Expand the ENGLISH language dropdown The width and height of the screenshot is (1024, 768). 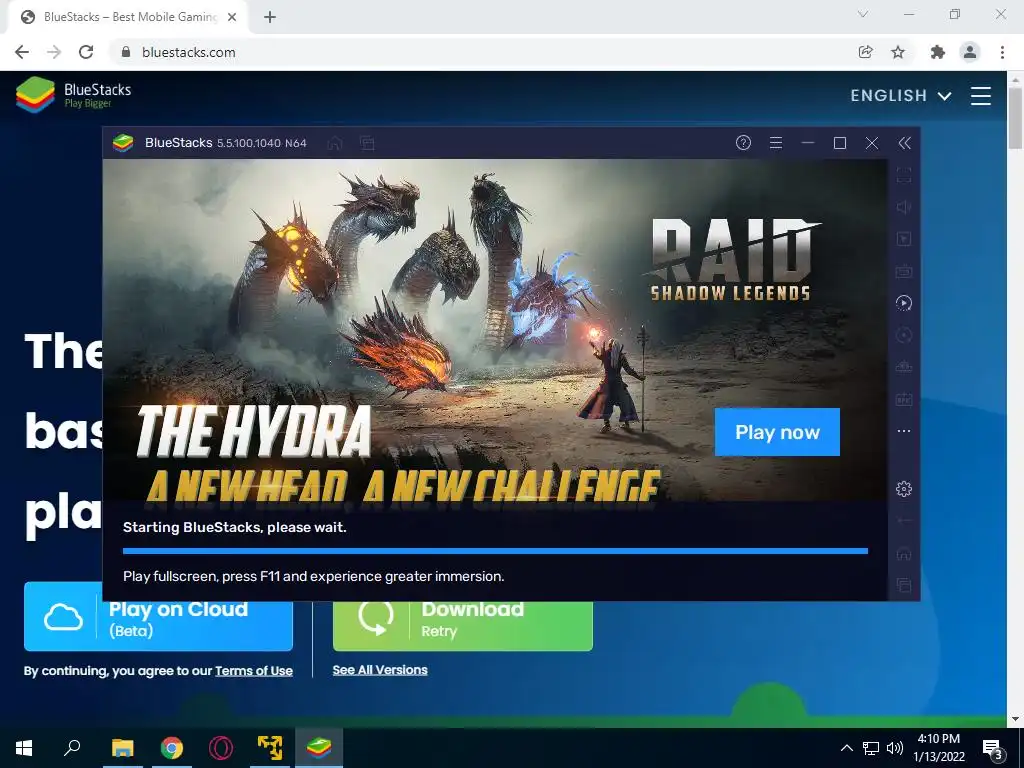tap(901, 95)
